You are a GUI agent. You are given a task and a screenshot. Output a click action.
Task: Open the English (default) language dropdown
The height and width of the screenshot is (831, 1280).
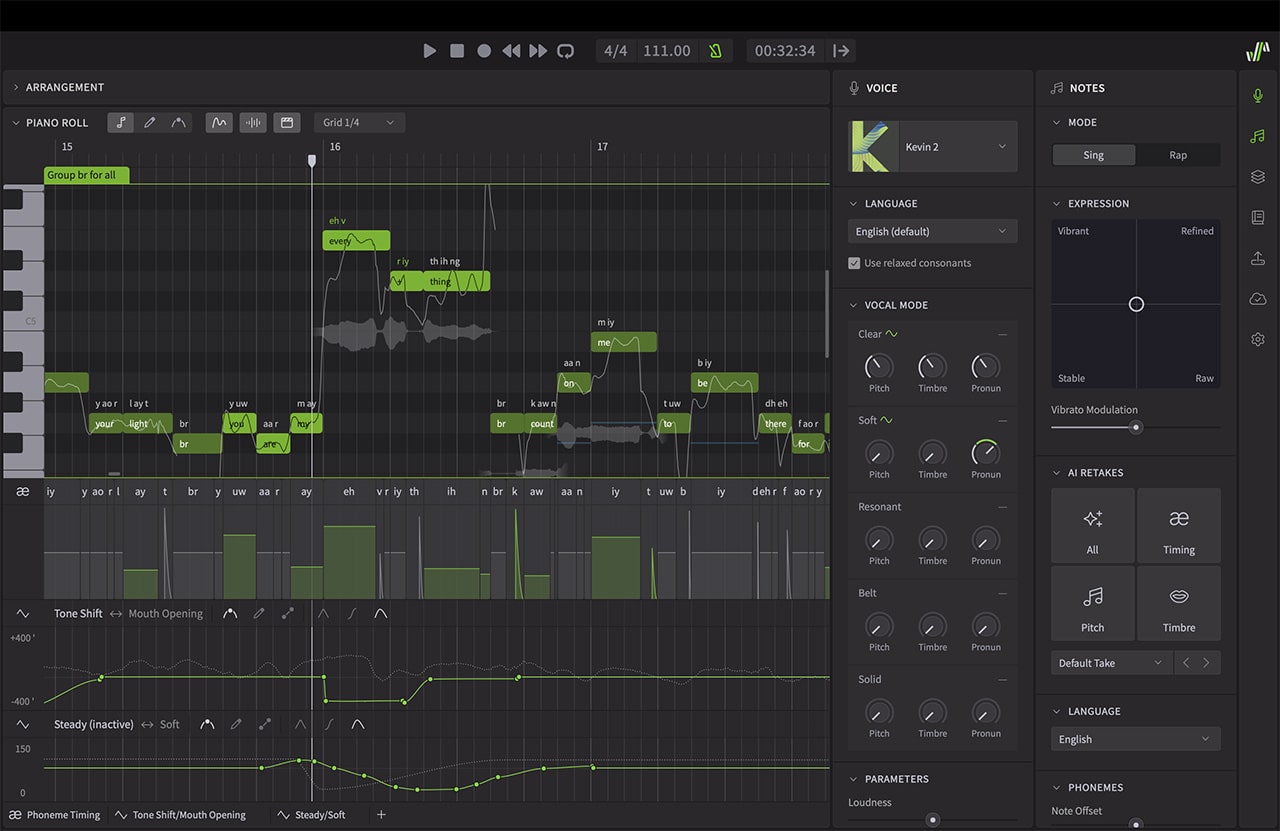tap(933, 231)
